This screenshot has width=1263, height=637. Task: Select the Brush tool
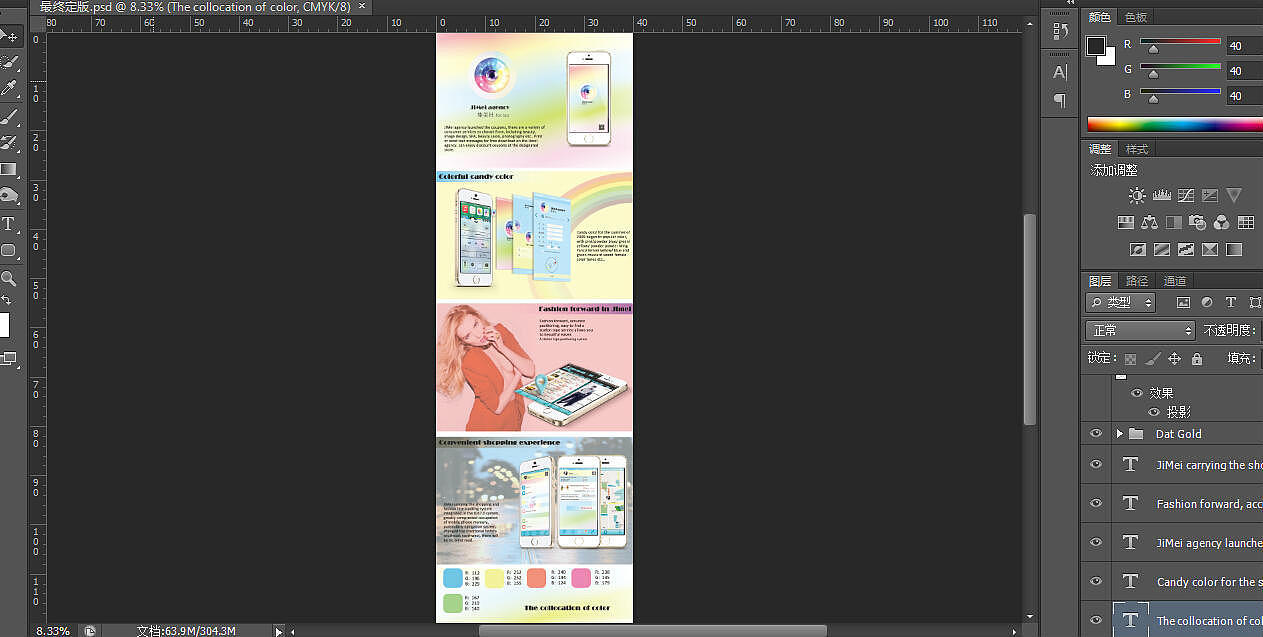tap(8, 116)
